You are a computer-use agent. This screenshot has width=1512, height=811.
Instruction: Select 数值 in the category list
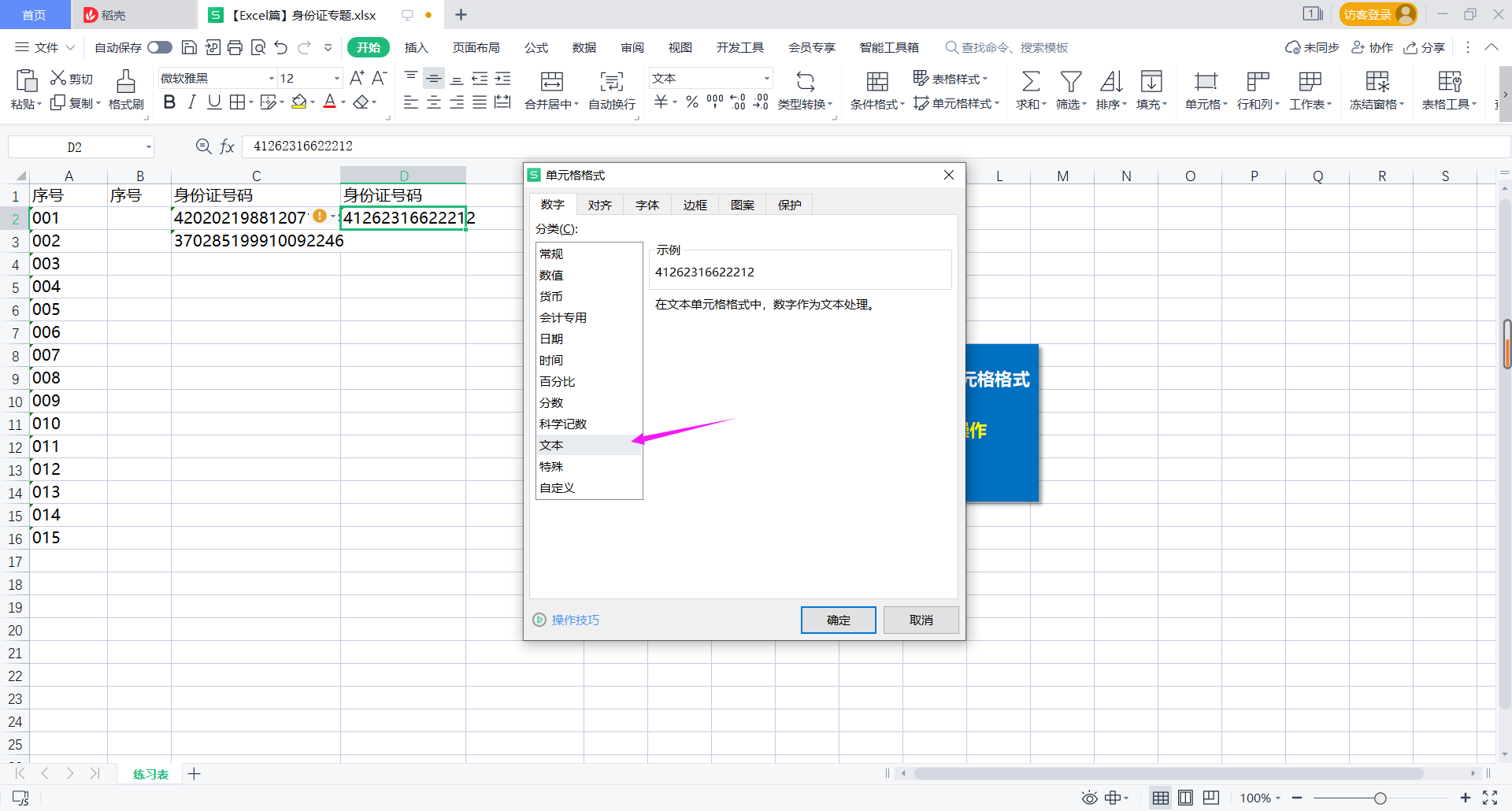(x=589, y=275)
